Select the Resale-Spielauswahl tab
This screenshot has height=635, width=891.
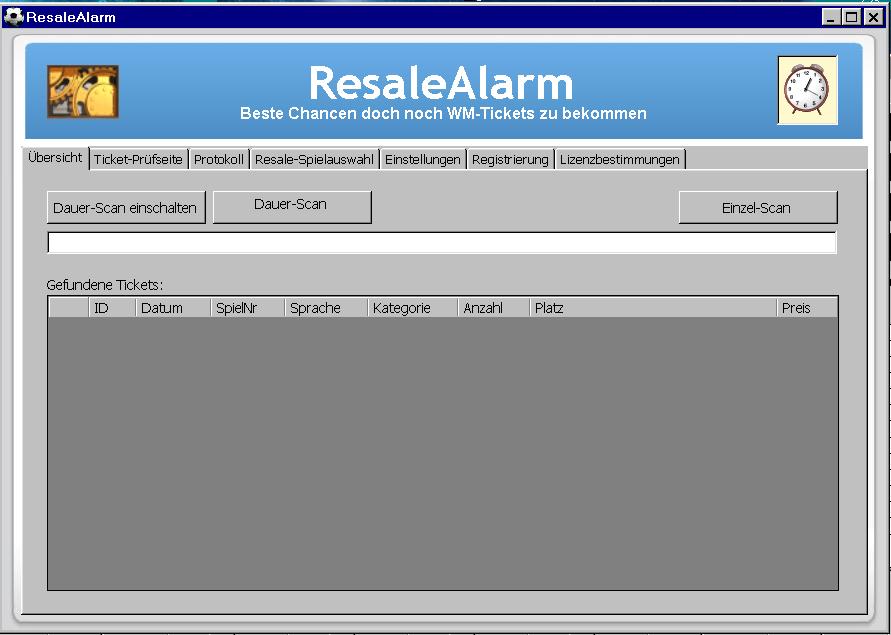[x=314, y=160]
